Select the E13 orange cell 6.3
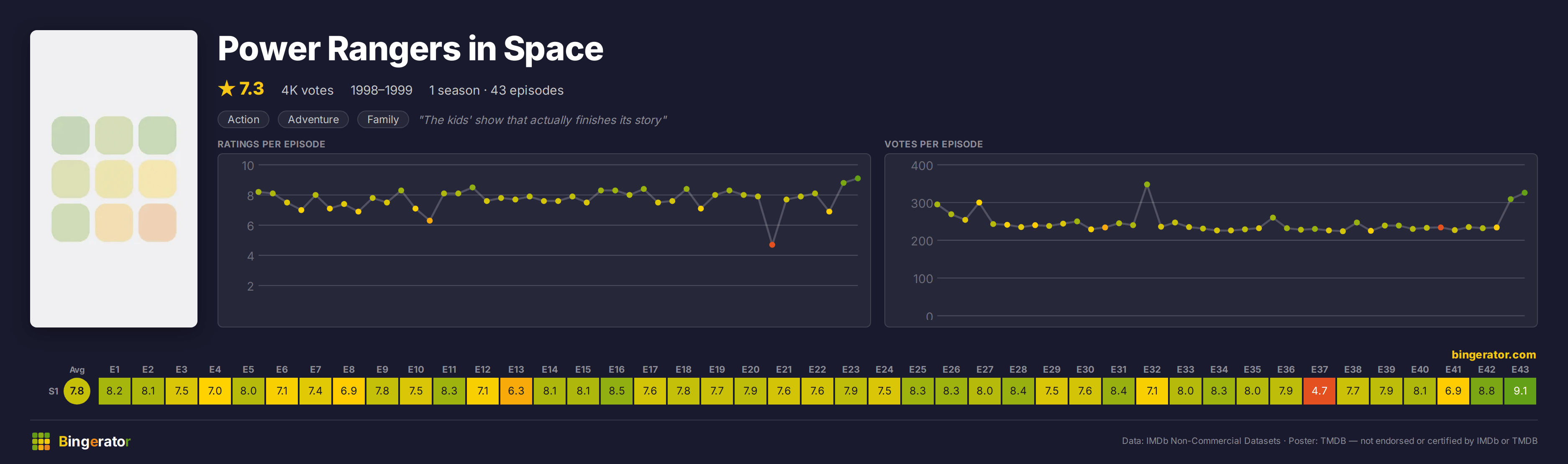This screenshot has width=1568, height=464. 516,391
